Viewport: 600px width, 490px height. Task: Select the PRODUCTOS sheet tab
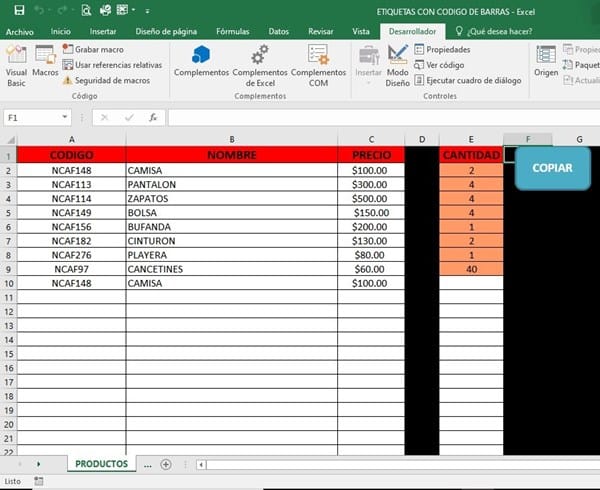click(x=102, y=464)
